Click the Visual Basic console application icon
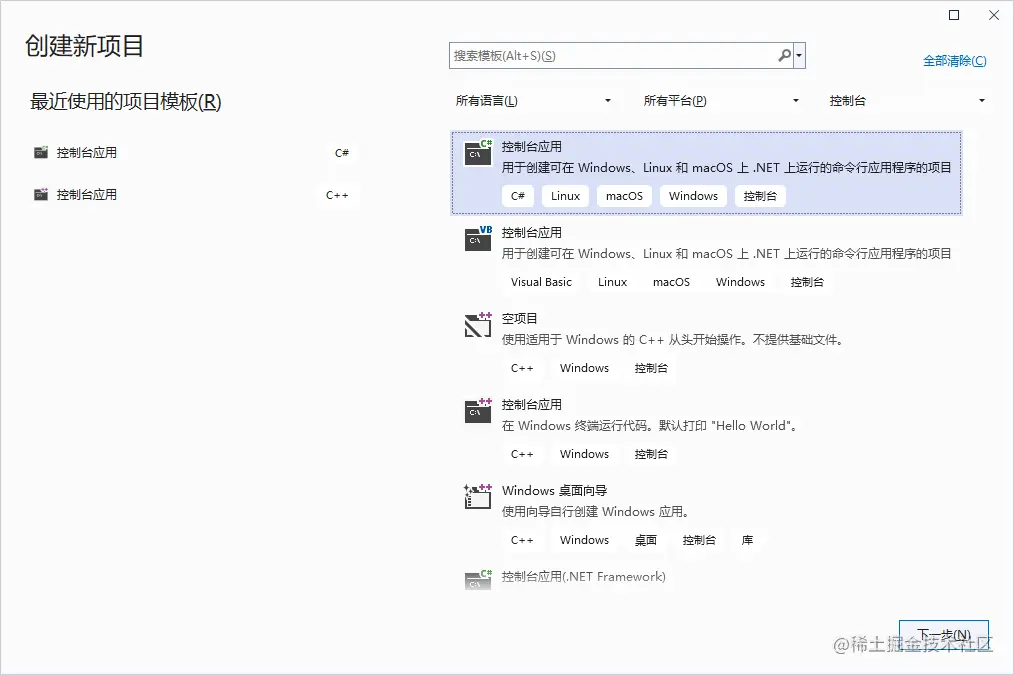 (x=477, y=239)
